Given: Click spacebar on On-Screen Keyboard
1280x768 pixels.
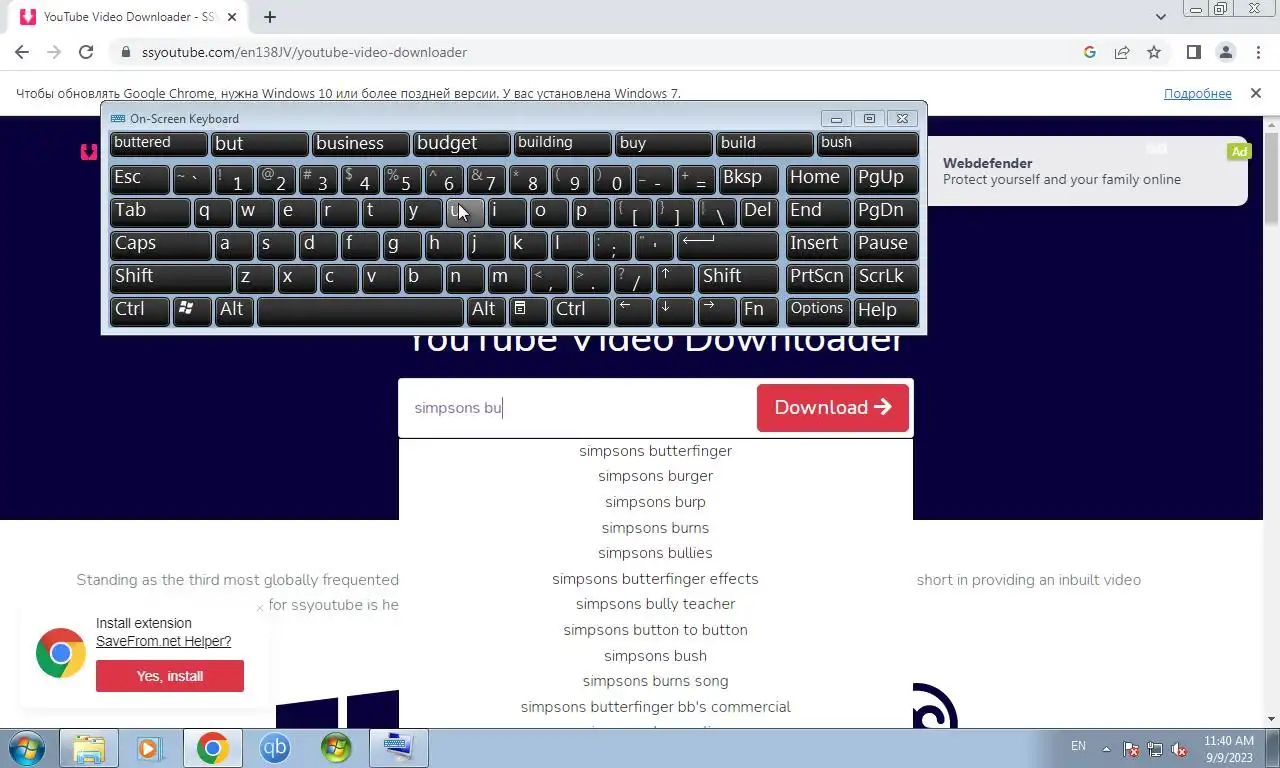Looking at the screenshot, I should 360,310.
